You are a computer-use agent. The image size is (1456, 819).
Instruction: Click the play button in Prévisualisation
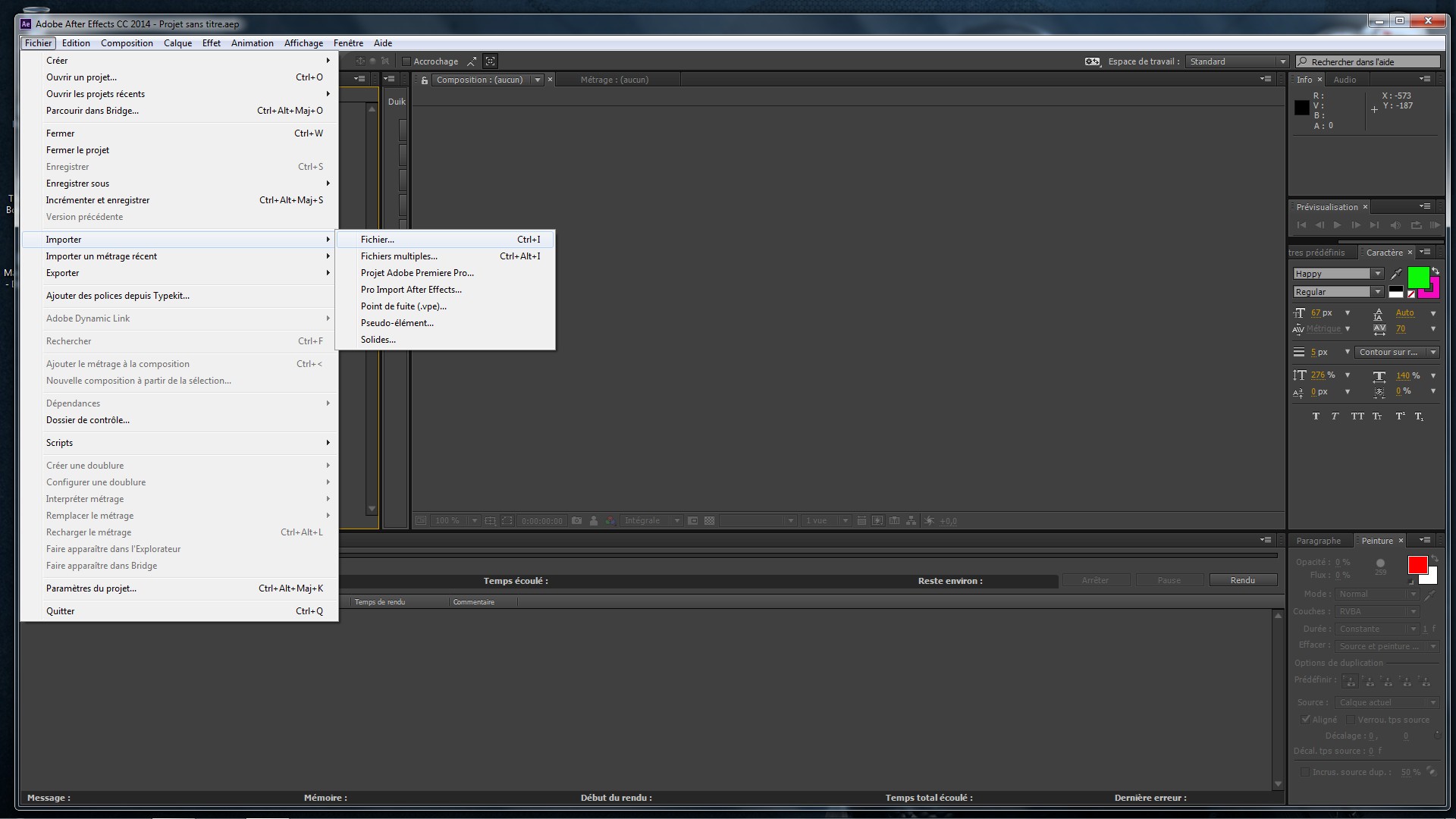click(1338, 225)
